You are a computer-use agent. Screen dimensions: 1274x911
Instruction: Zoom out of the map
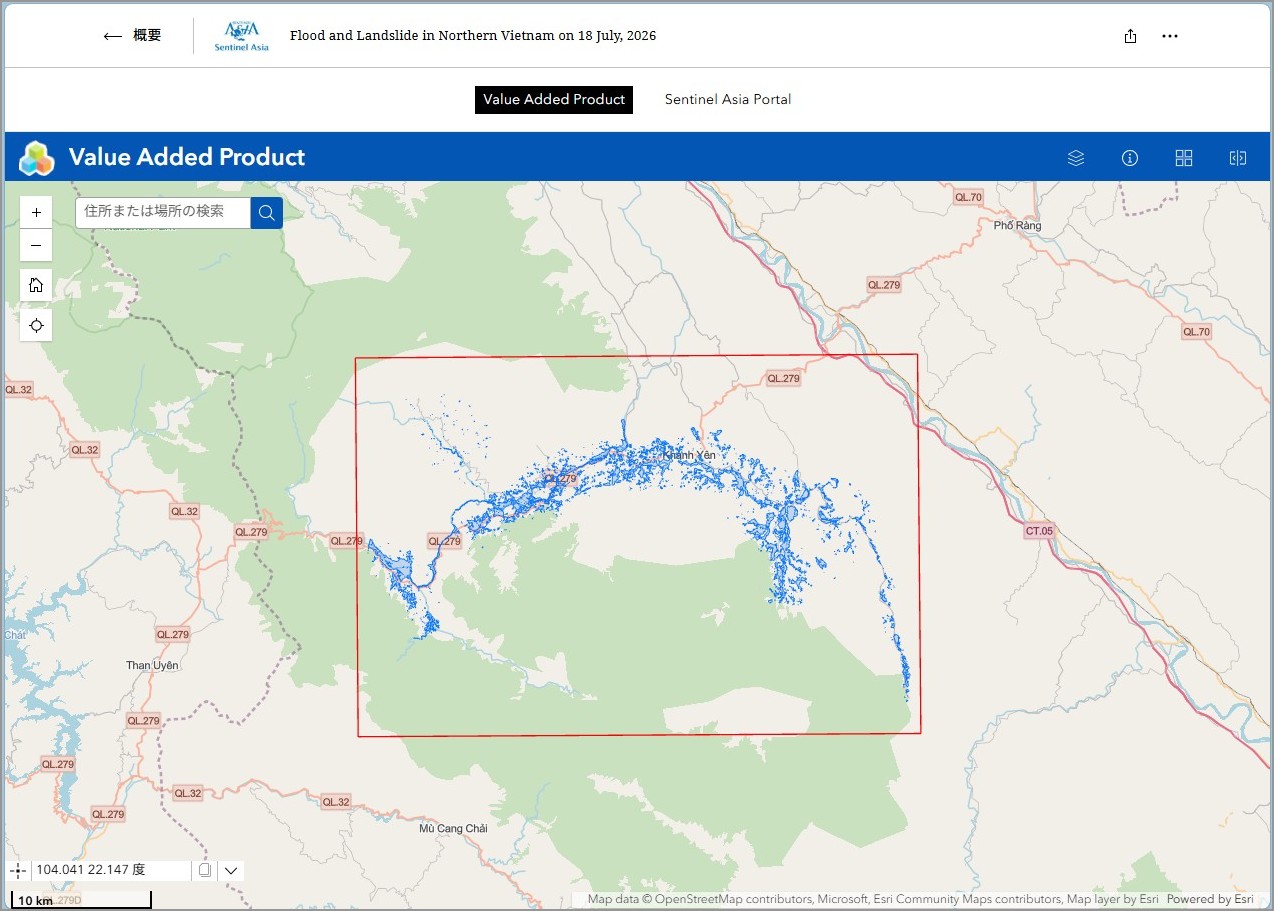pyautogui.click(x=36, y=245)
